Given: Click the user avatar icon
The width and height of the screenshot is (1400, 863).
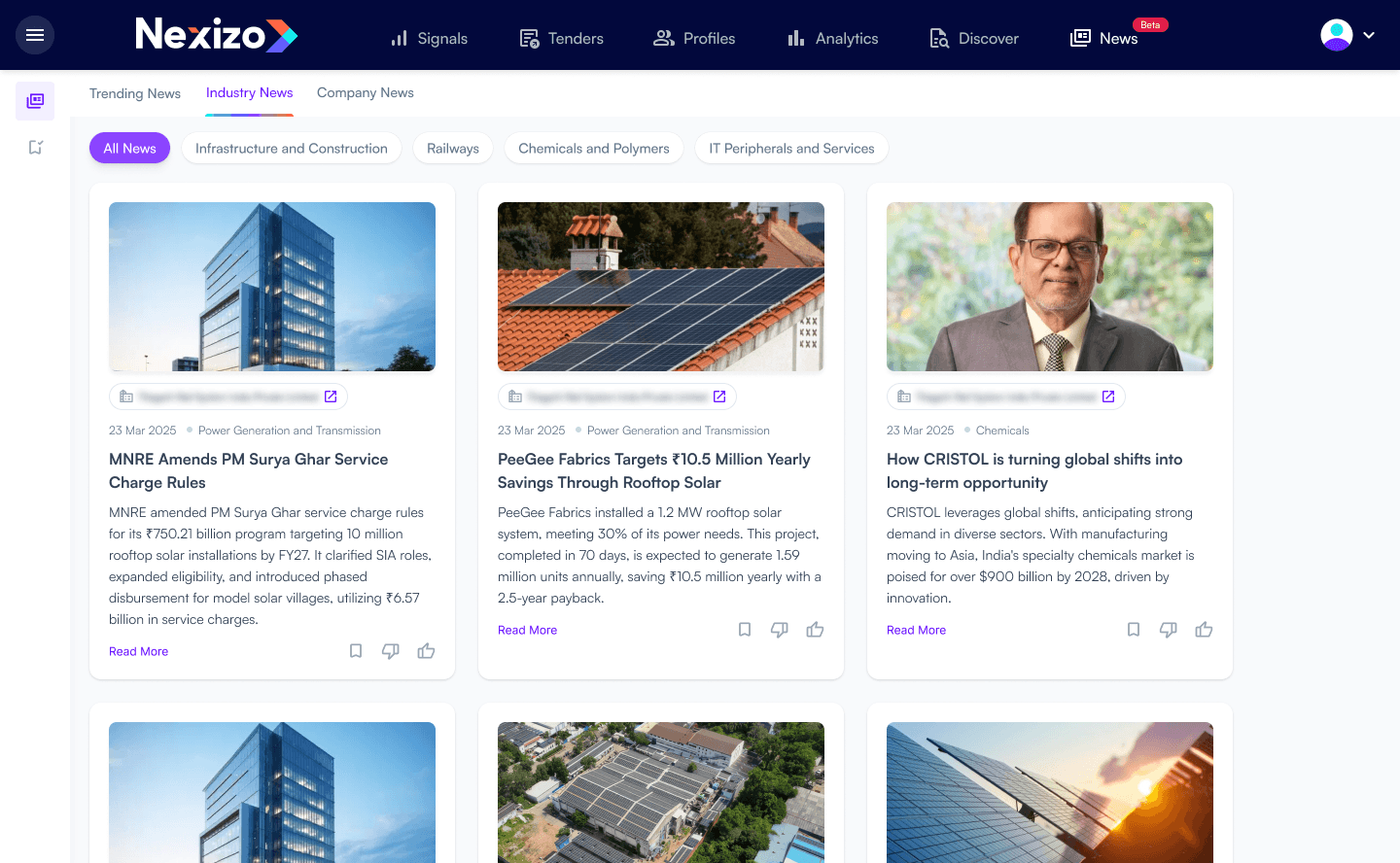Looking at the screenshot, I should (x=1337, y=35).
